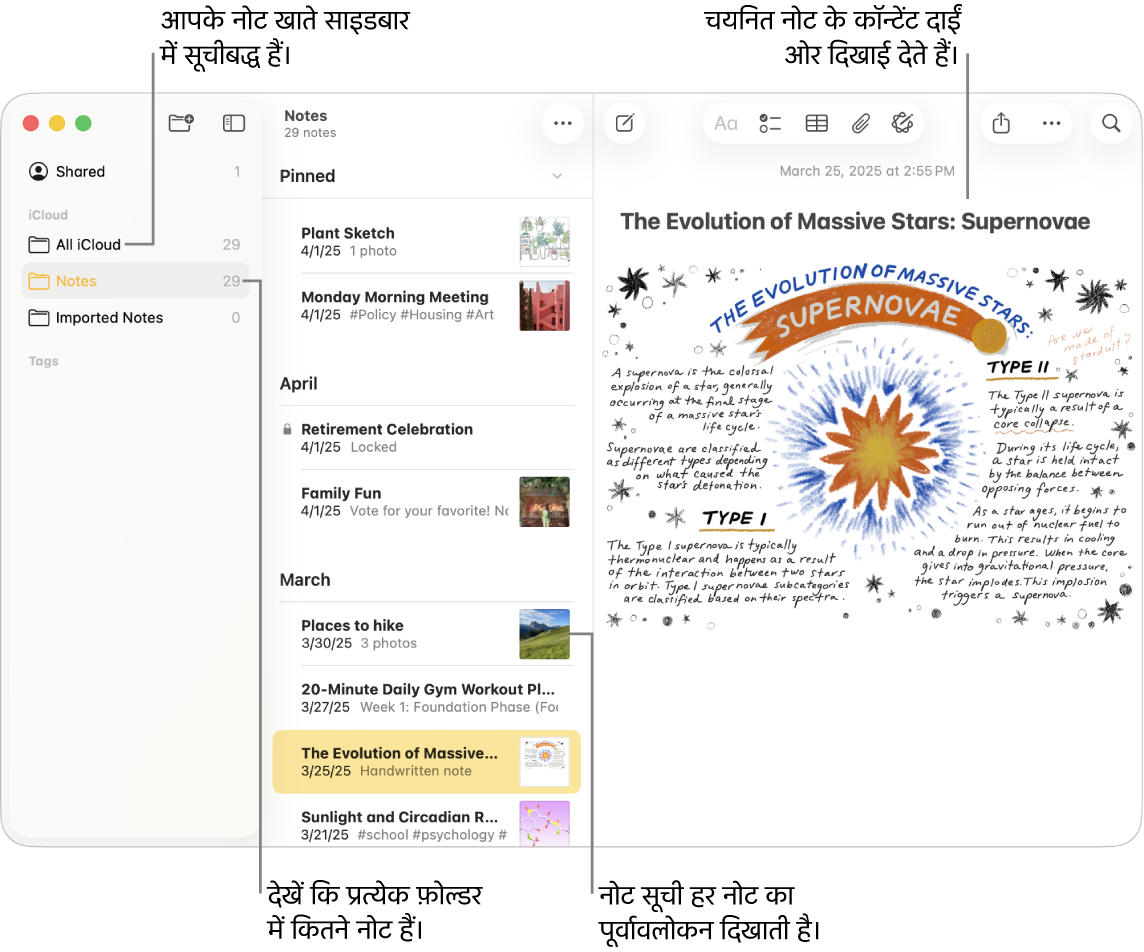
Task: Click the iCloud section header
Action: pyautogui.click(x=48, y=215)
